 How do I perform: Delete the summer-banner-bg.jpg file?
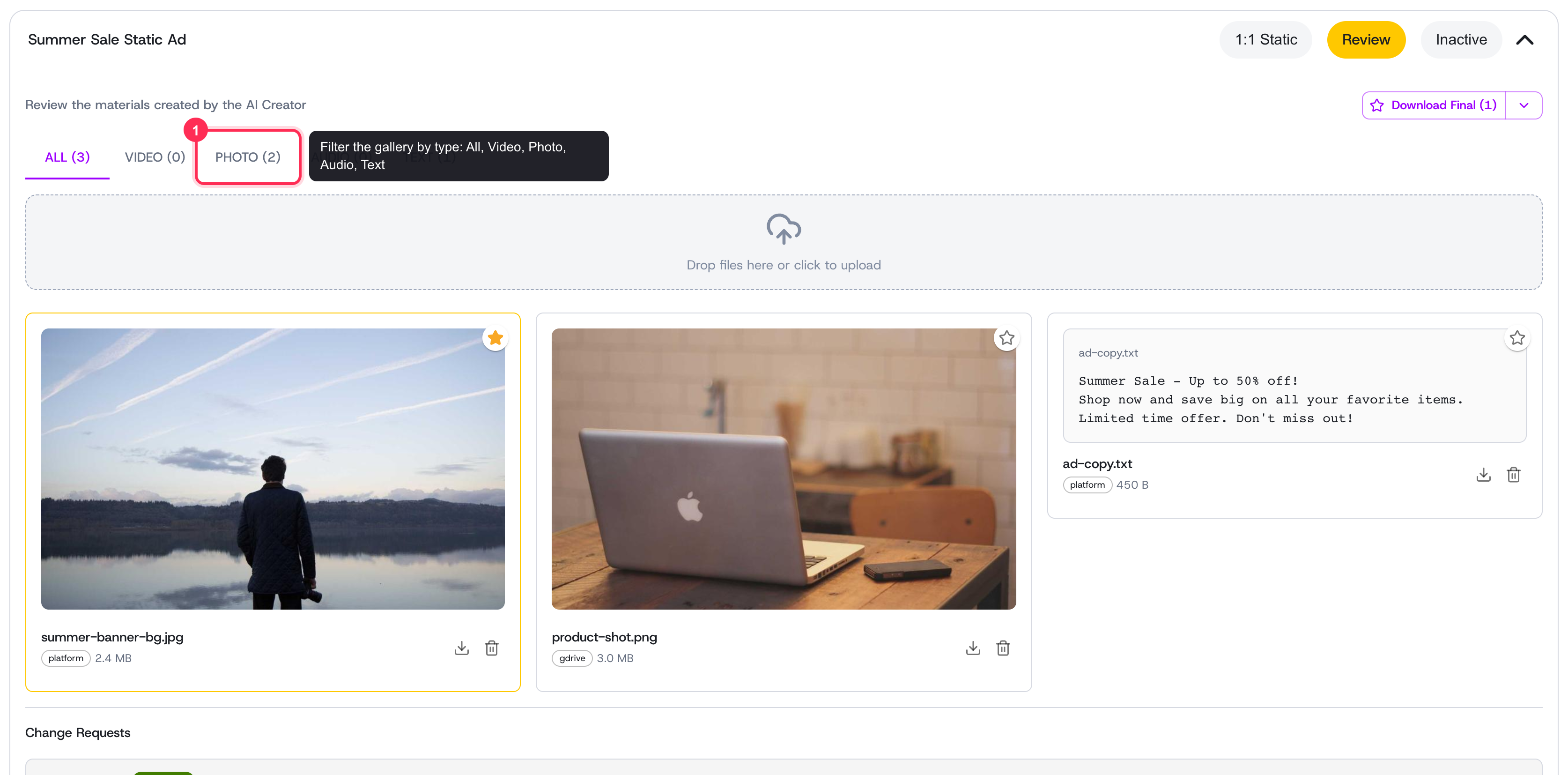[x=492, y=648]
